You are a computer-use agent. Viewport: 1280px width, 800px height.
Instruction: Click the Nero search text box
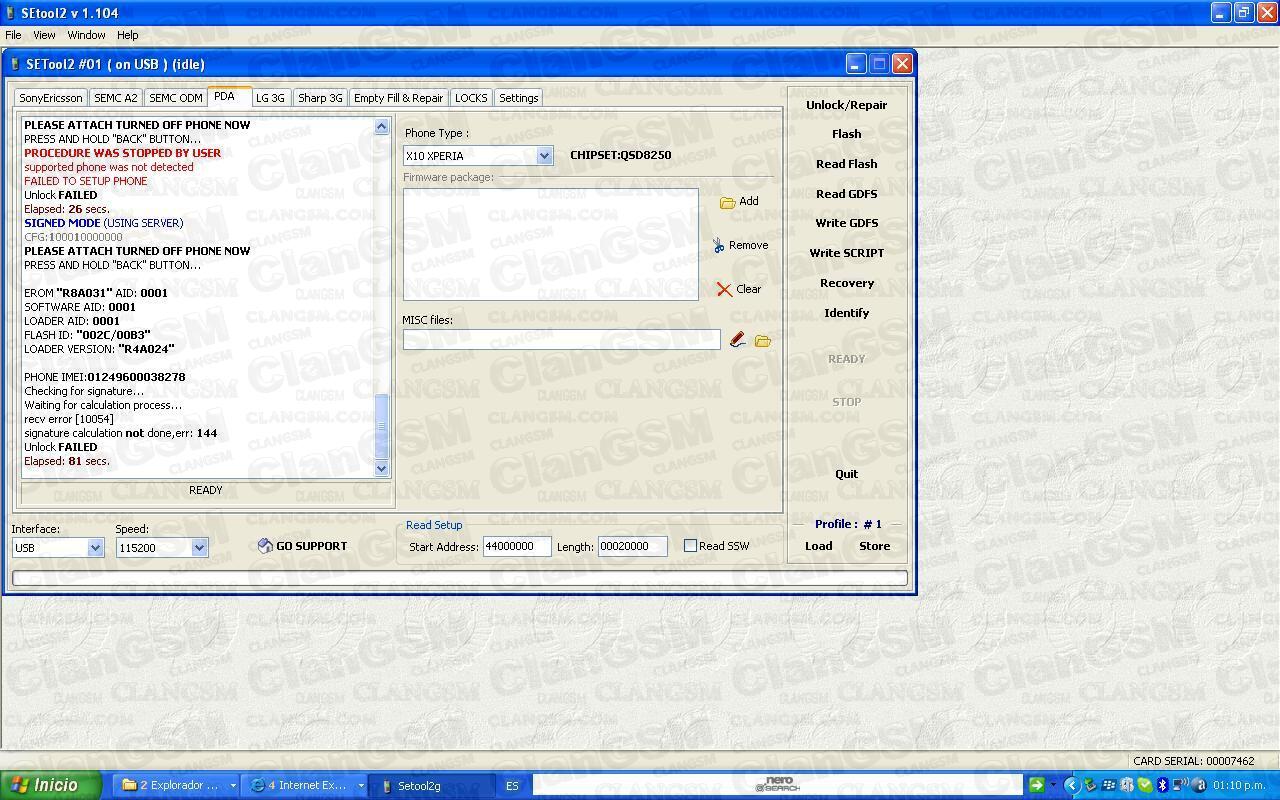777,785
